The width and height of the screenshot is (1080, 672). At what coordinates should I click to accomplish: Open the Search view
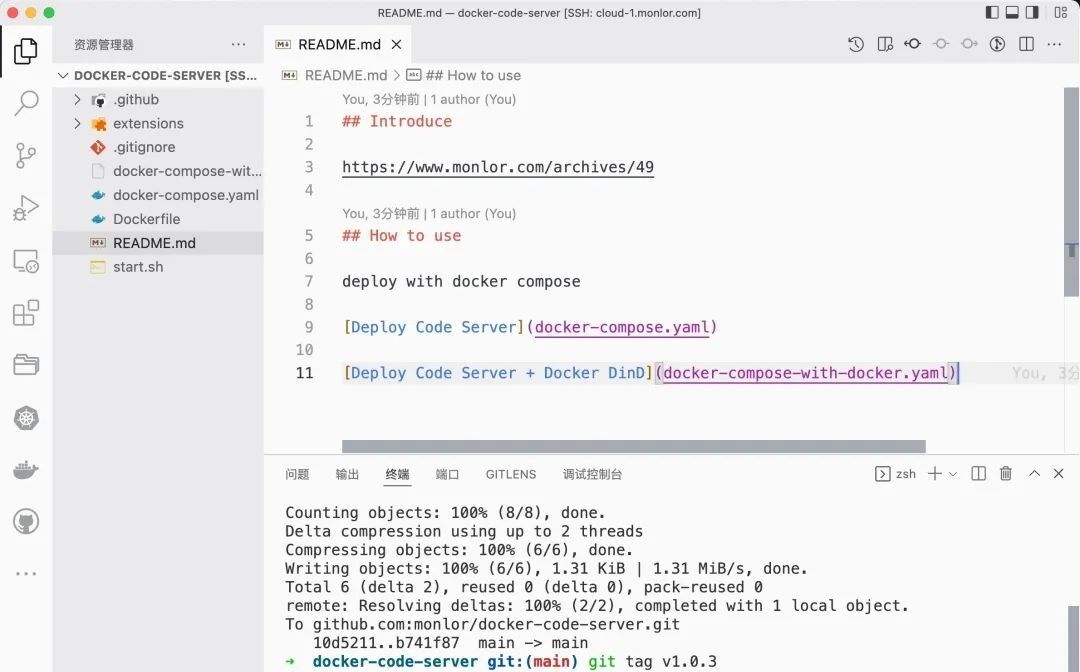tap(26, 103)
